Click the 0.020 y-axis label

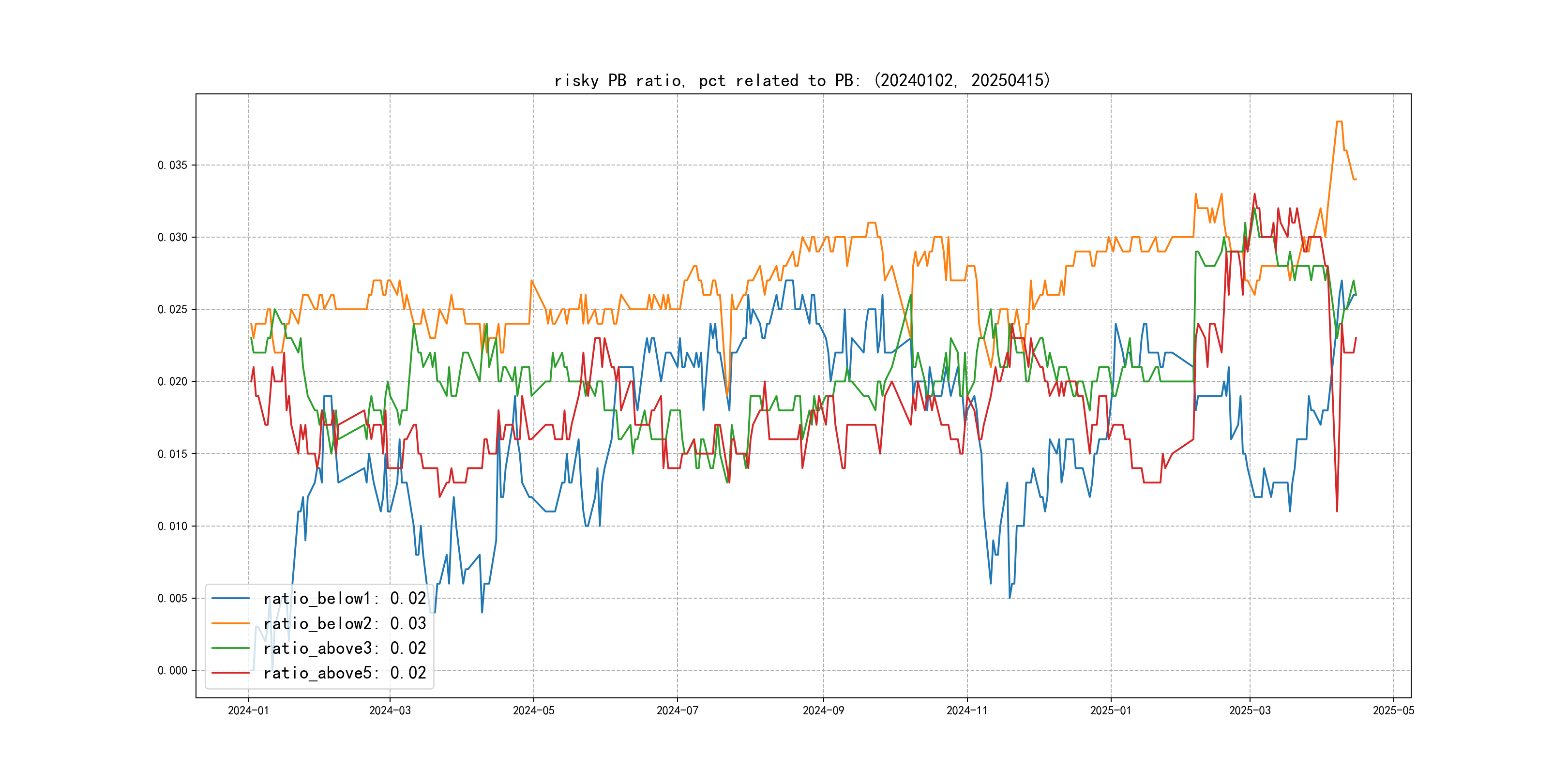coord(172,382)
